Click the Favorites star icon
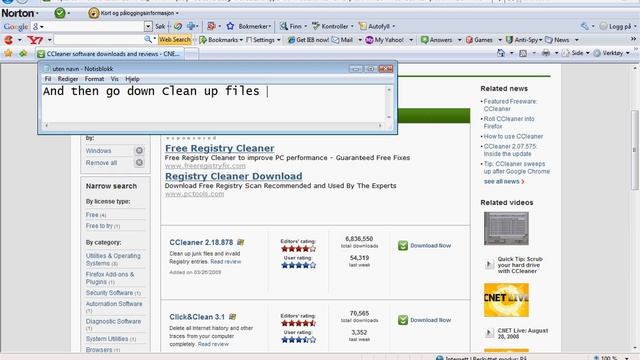The width and height of the screenshot is (640, 360). pyautogui.click(x=8, y=53)
